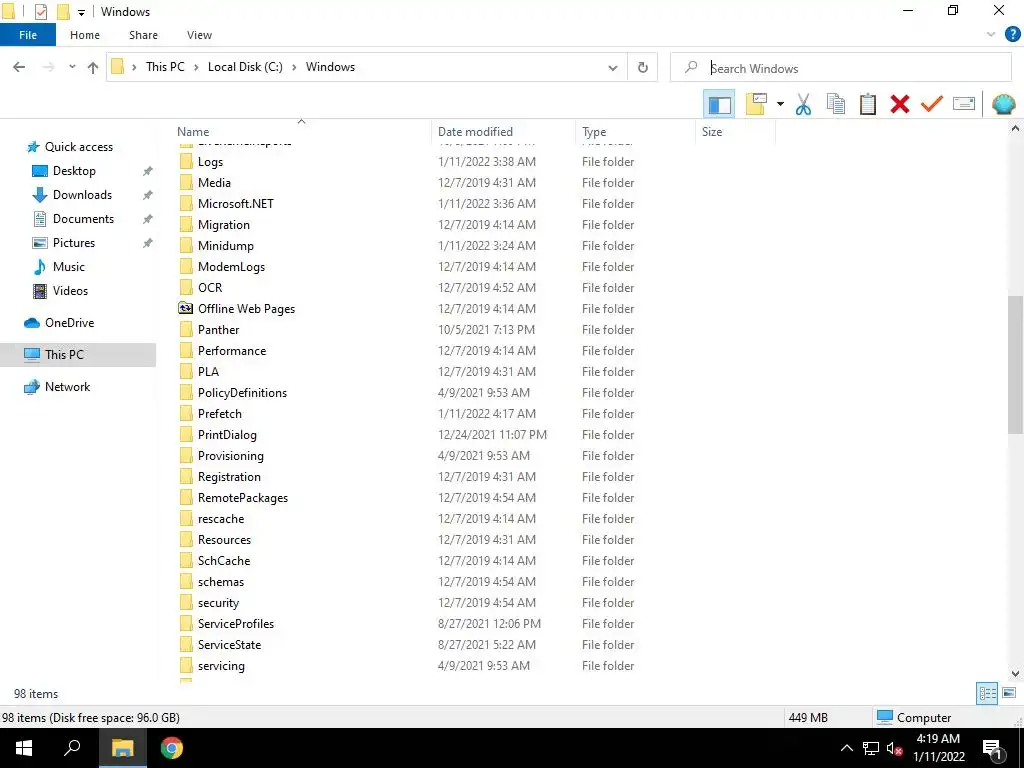Select the Offline Web Pages folder icon

pos(186,308)
